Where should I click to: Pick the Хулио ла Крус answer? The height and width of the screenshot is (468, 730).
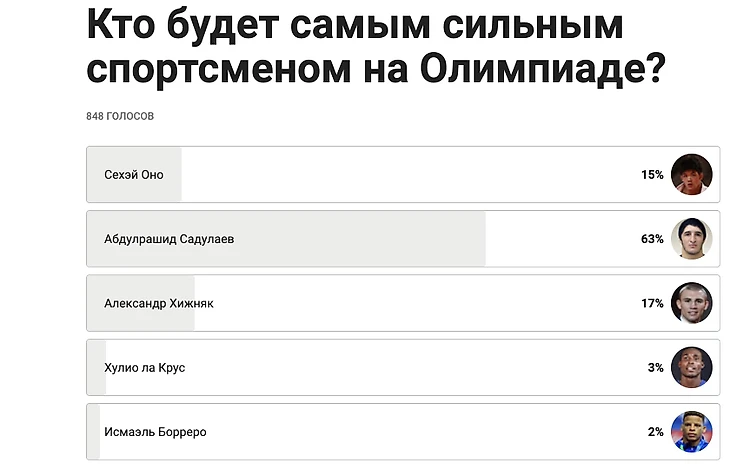click(403, 367)
